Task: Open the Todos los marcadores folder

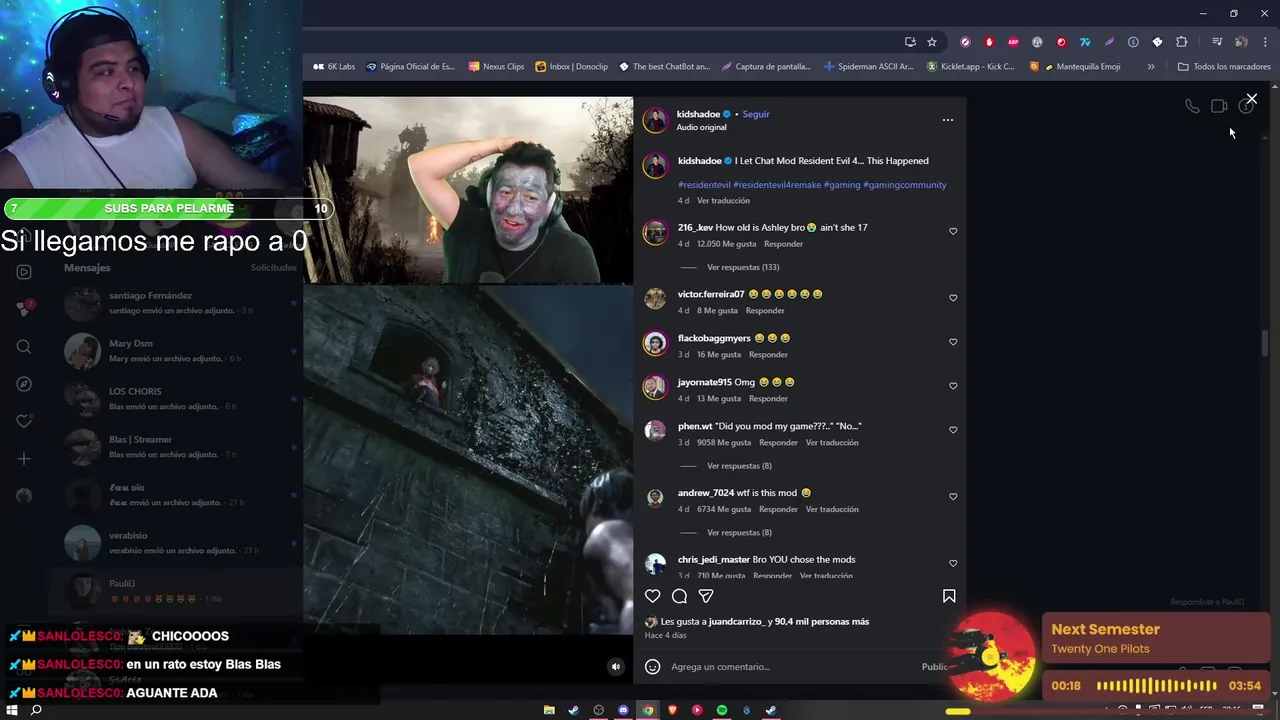Action: pyautogui.click(x=1224, y=67)
